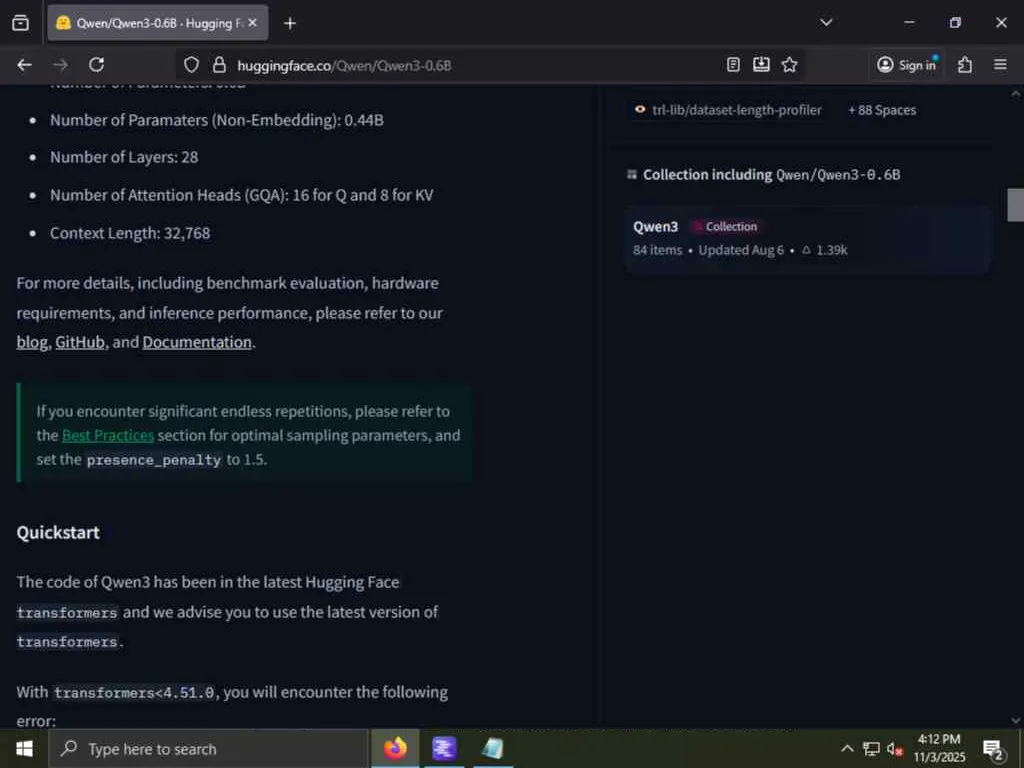Click the presence_penalty code text
This screenshot has width=1024, height=768.
pyautogui.click(x=154, y=460)
